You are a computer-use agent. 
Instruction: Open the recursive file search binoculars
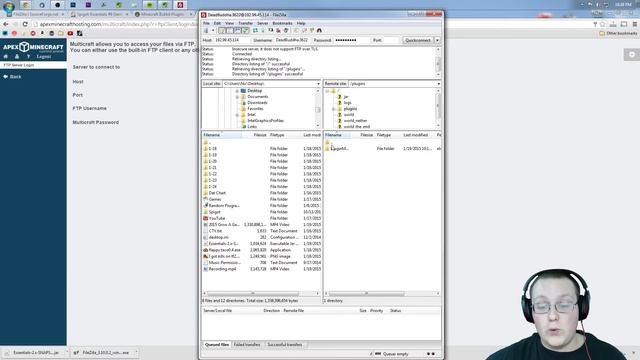[320, 31]
